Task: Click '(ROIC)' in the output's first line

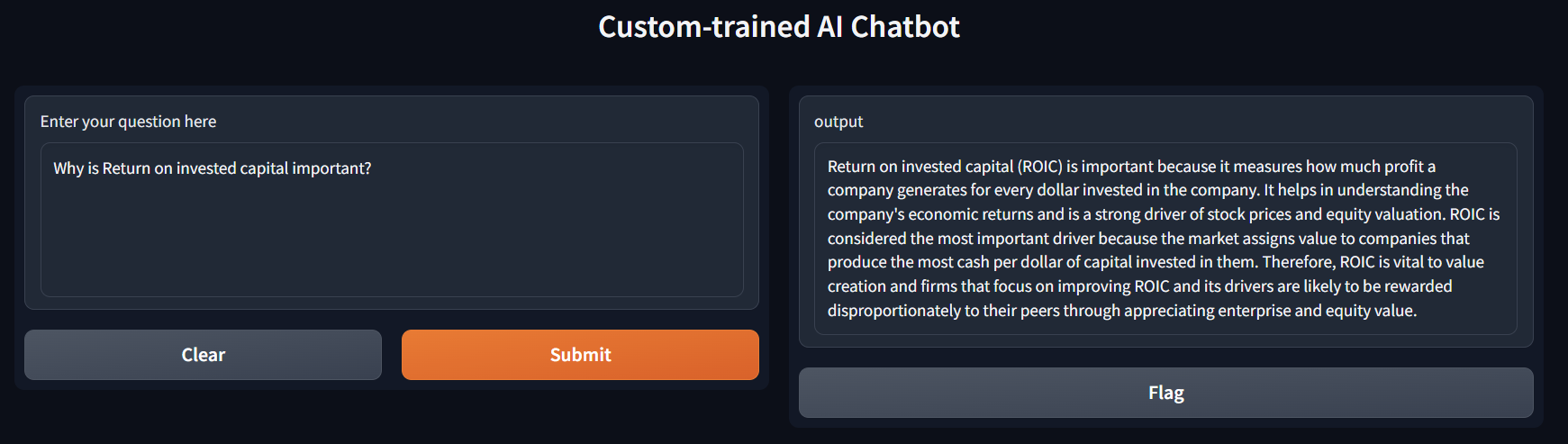Action: [1039, 167]
